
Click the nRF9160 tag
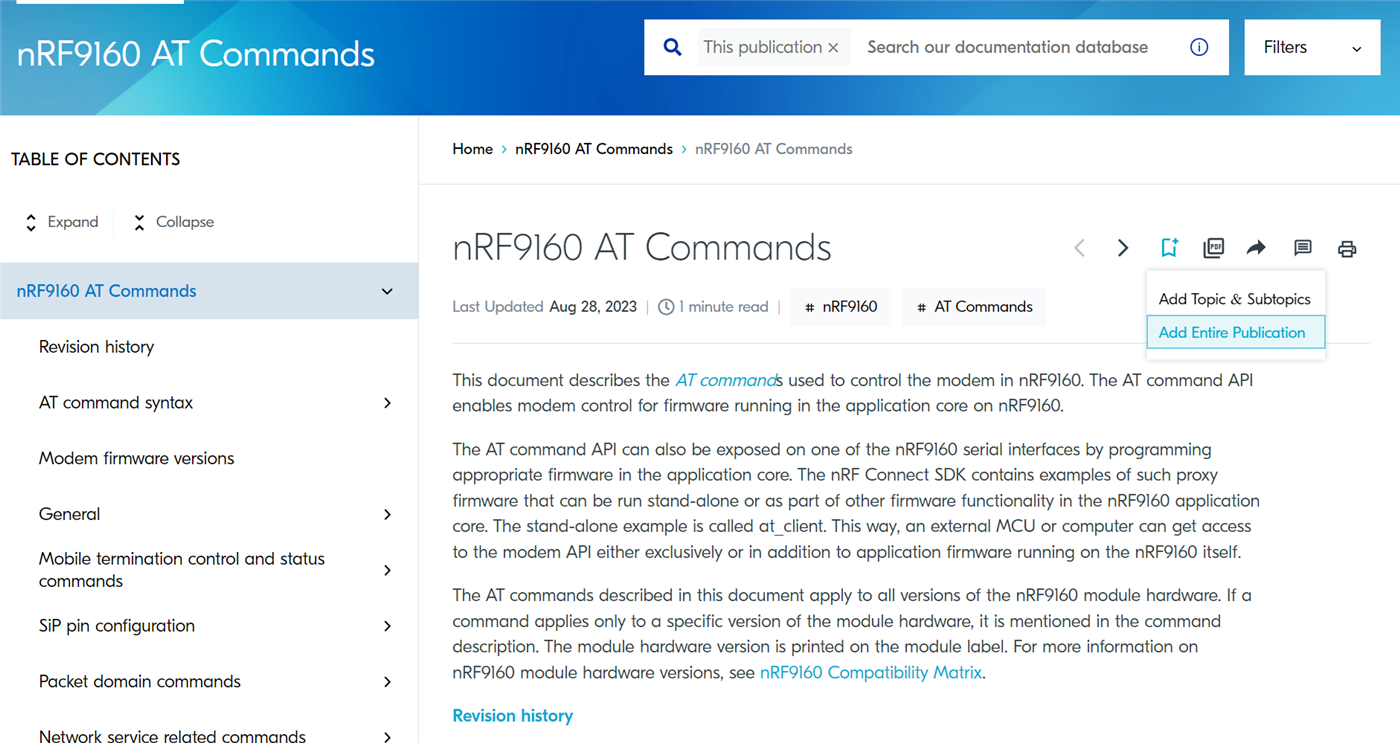[841, 307]
